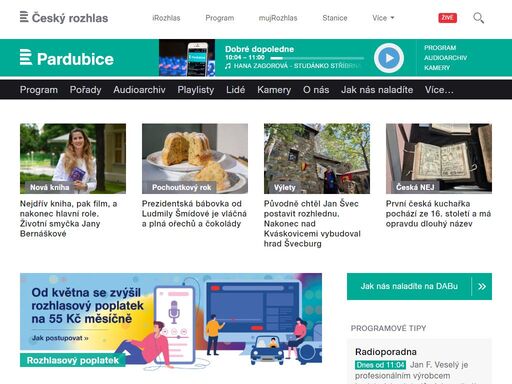The height and width of the screenshot is (384, 512).
Task: Open PROGRAM link beside the player
Action: click(x=440, y=48)
